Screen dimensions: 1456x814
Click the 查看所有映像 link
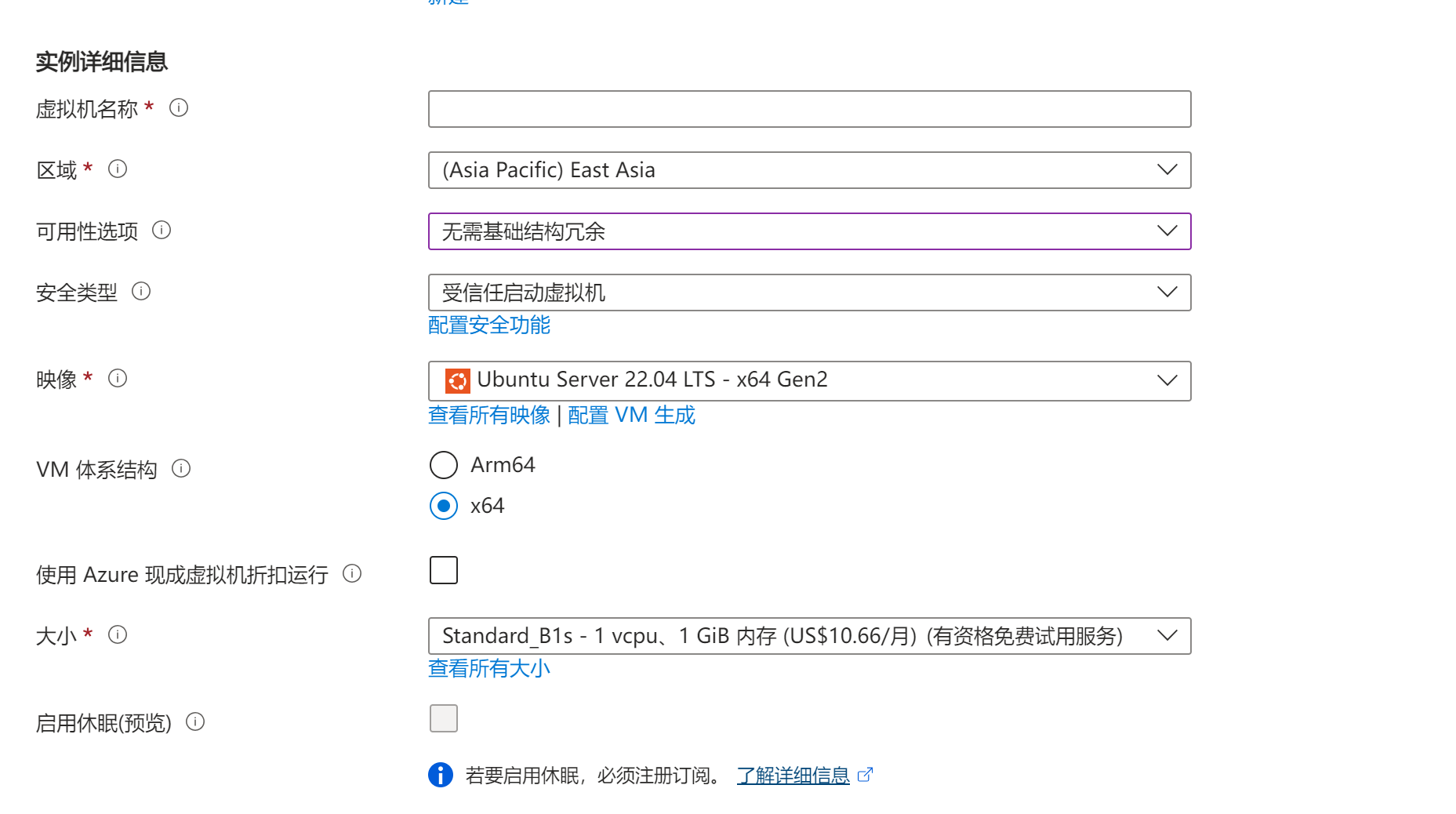point(489,415)
